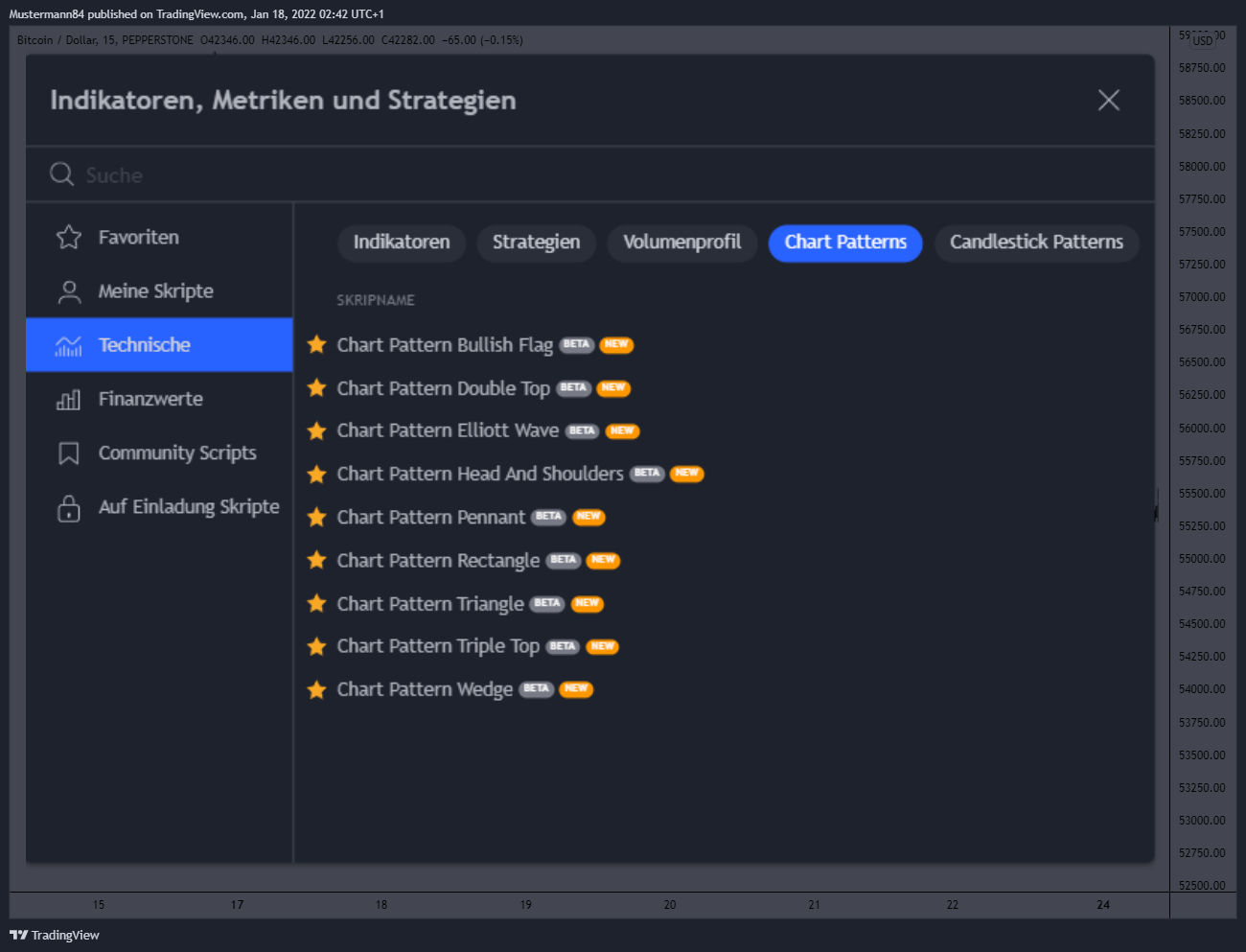
Task: Toggle favorite star for Chart Pattern Double Top
Action: 316,387
